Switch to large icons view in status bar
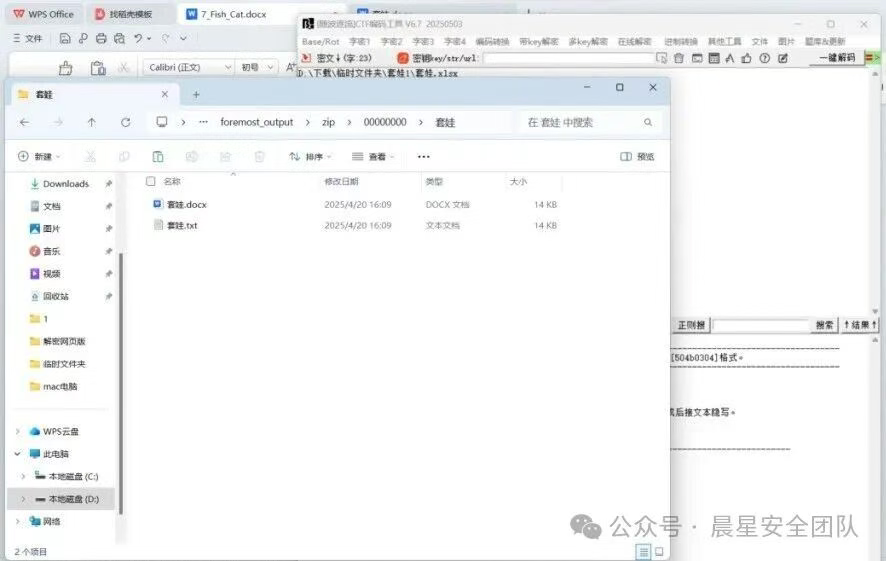Viewport: 886px width, 561px height. coord(659,552)
